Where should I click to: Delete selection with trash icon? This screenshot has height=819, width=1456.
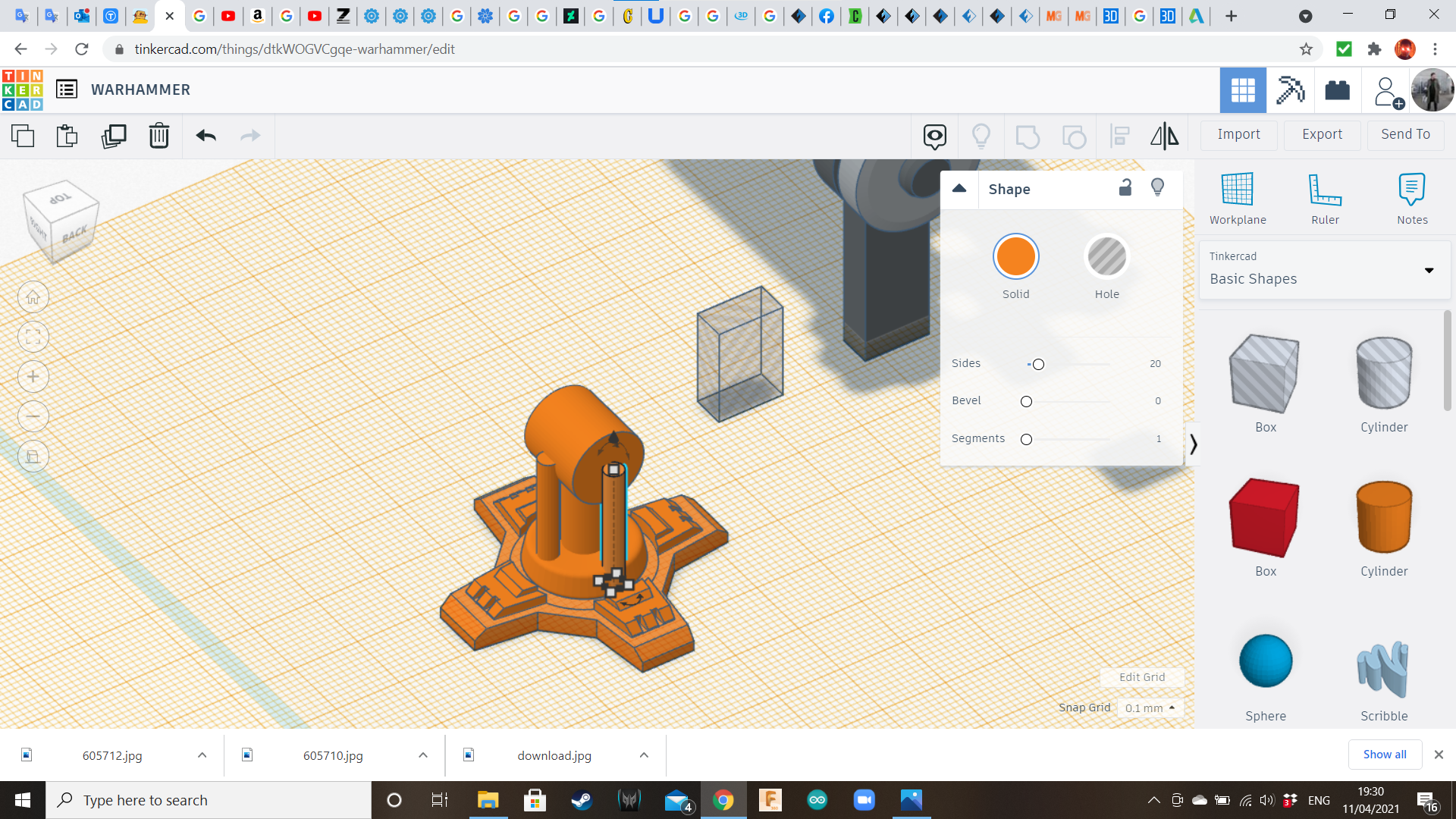(158, 136)
